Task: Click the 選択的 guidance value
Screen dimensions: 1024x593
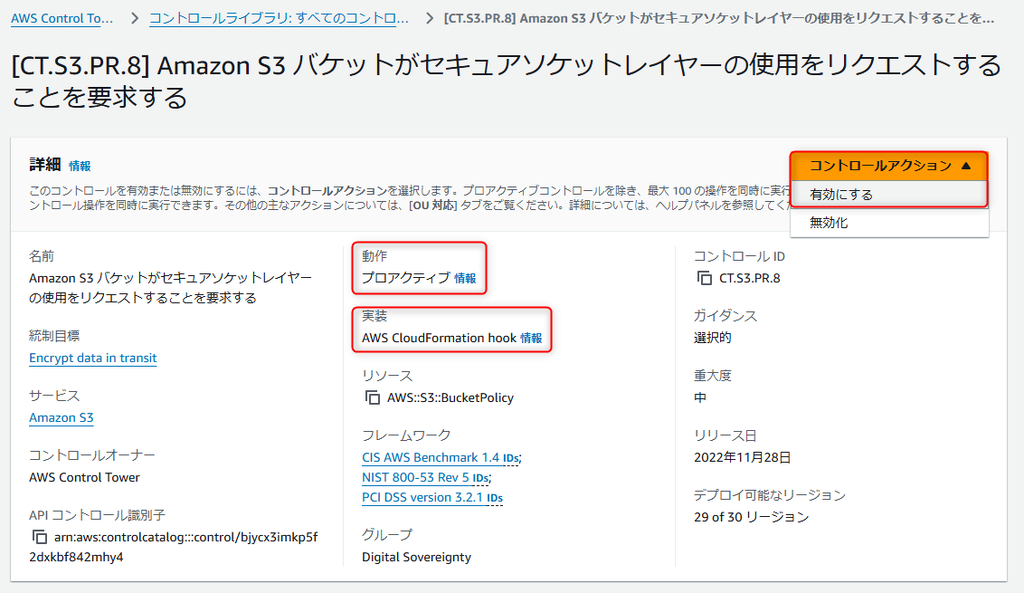Action: [x=712, y=338]
